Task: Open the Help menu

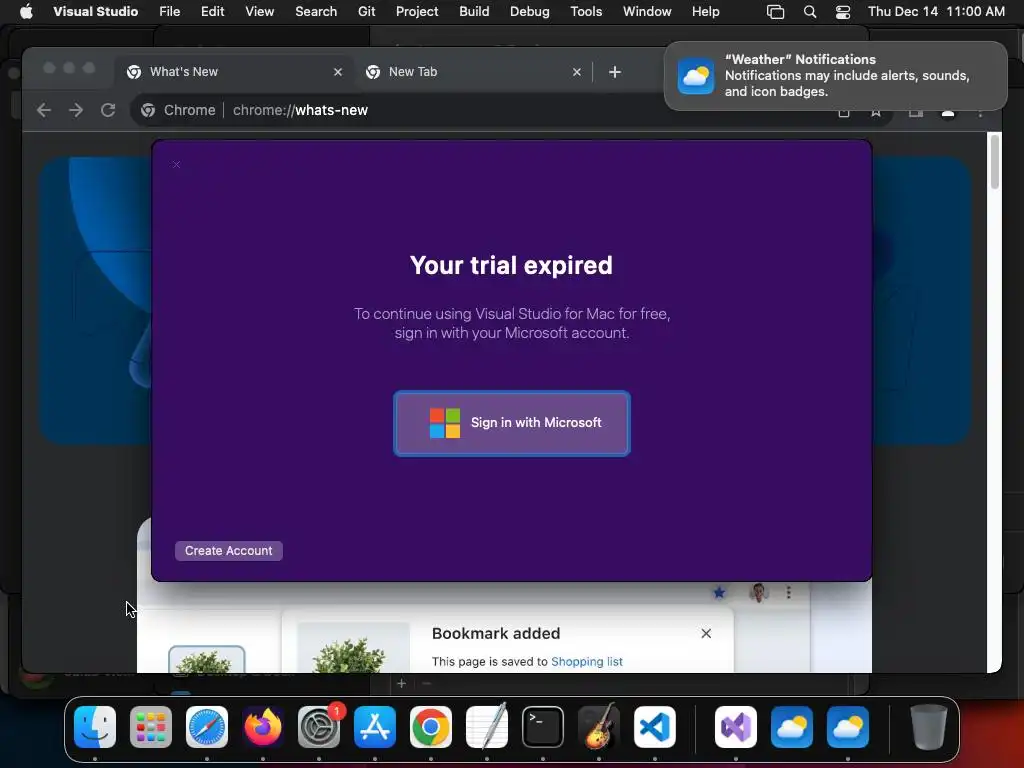Action: point(705,11)
